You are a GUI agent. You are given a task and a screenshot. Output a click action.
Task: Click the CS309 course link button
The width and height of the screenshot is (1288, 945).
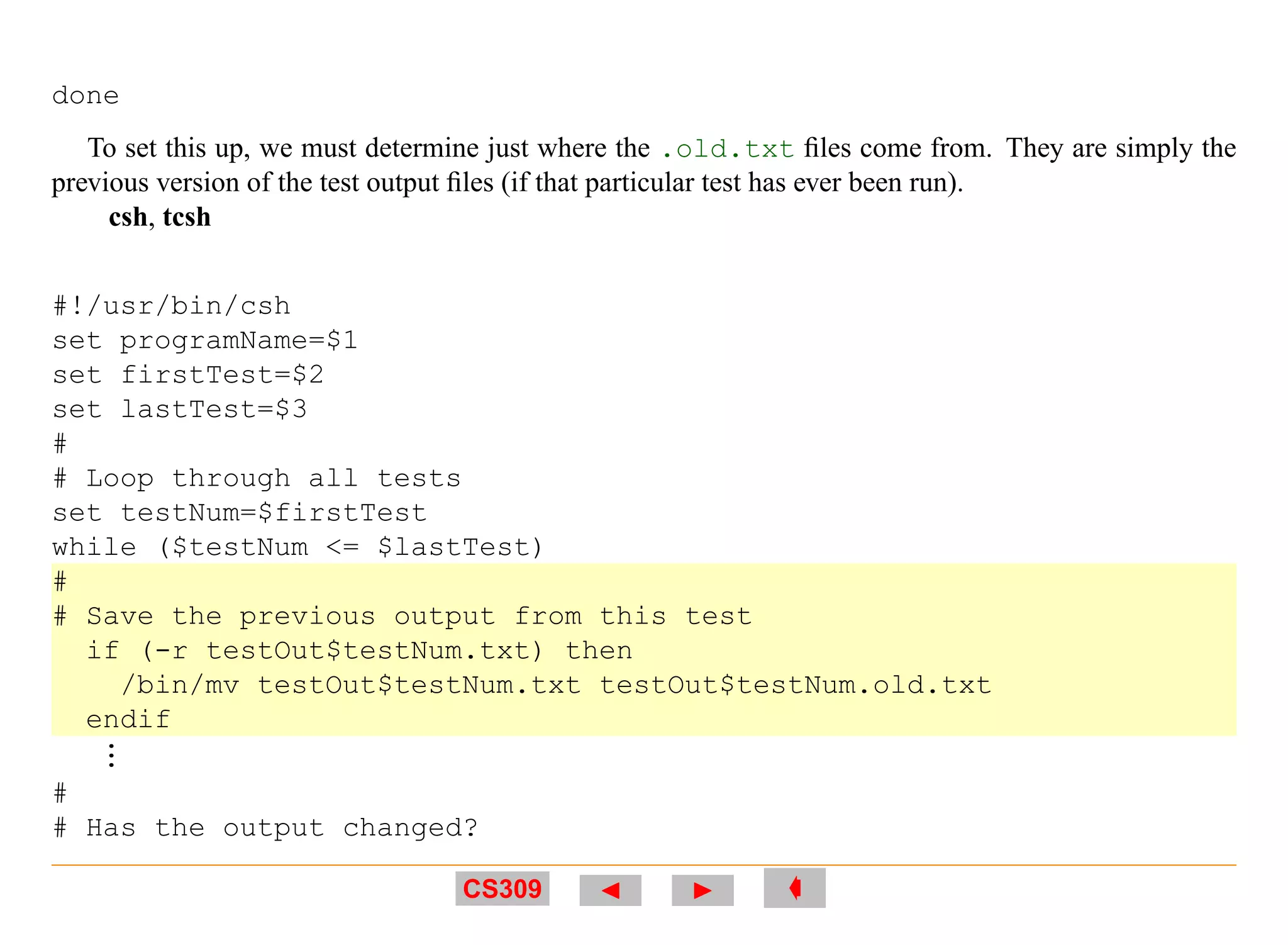click(502, 888)
